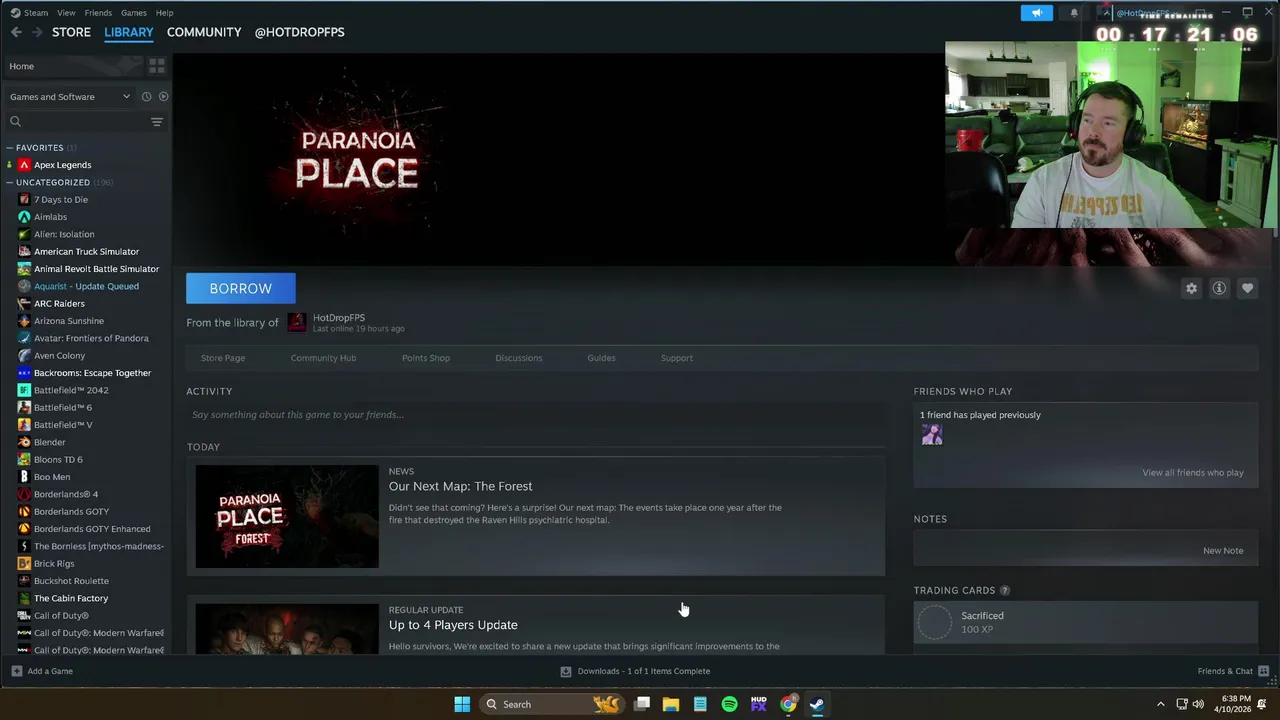Image resolution: width=1280 pixels, height=720 pixels.
Task: Click New Note button
Action: [1223, 551]
